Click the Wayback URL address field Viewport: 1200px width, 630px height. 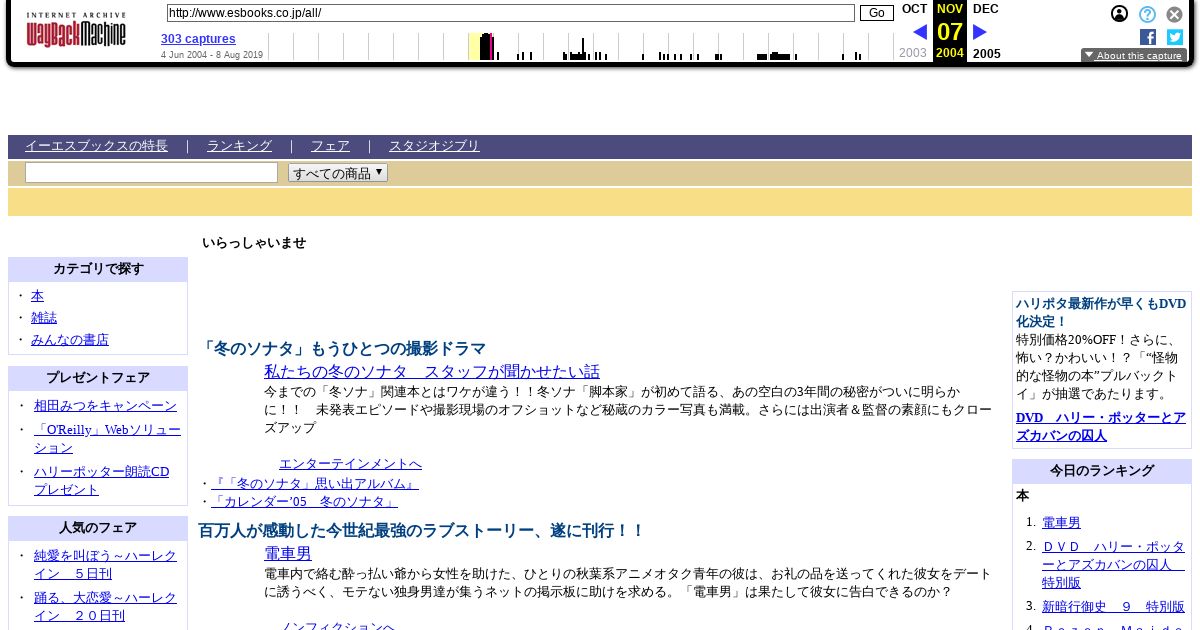point(510,13)
